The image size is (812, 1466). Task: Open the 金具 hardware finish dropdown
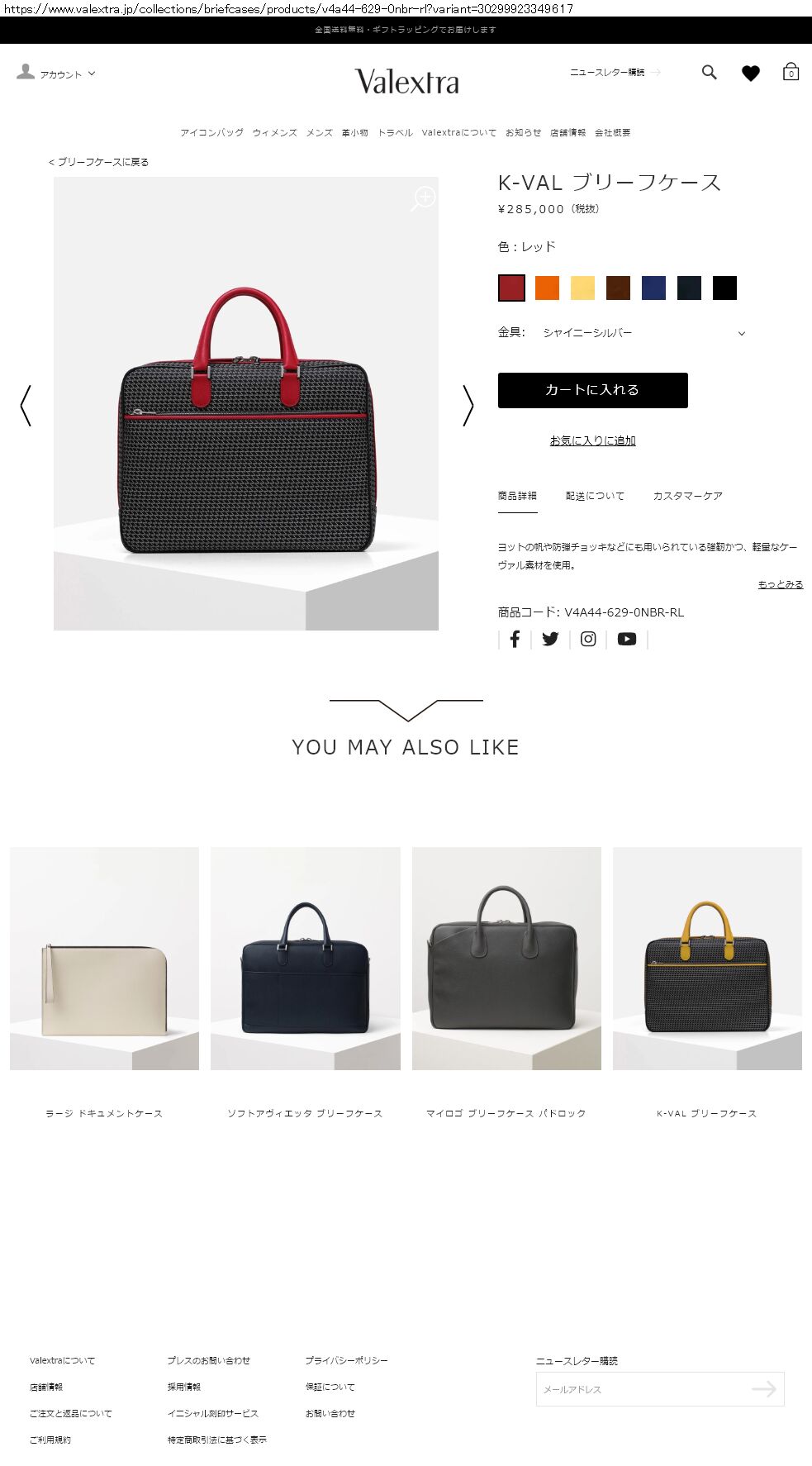(x=644, y=333)
